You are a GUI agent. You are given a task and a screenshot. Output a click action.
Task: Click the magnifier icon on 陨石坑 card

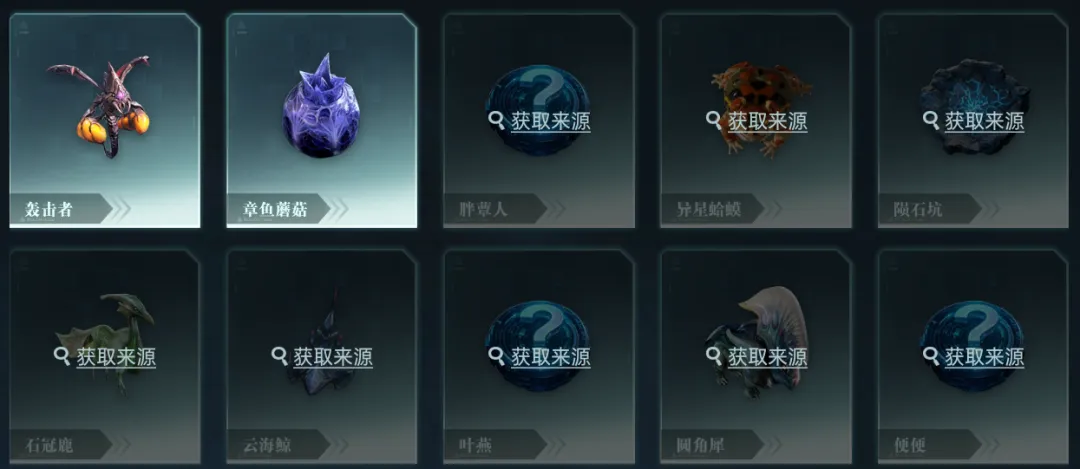point(931,121)
